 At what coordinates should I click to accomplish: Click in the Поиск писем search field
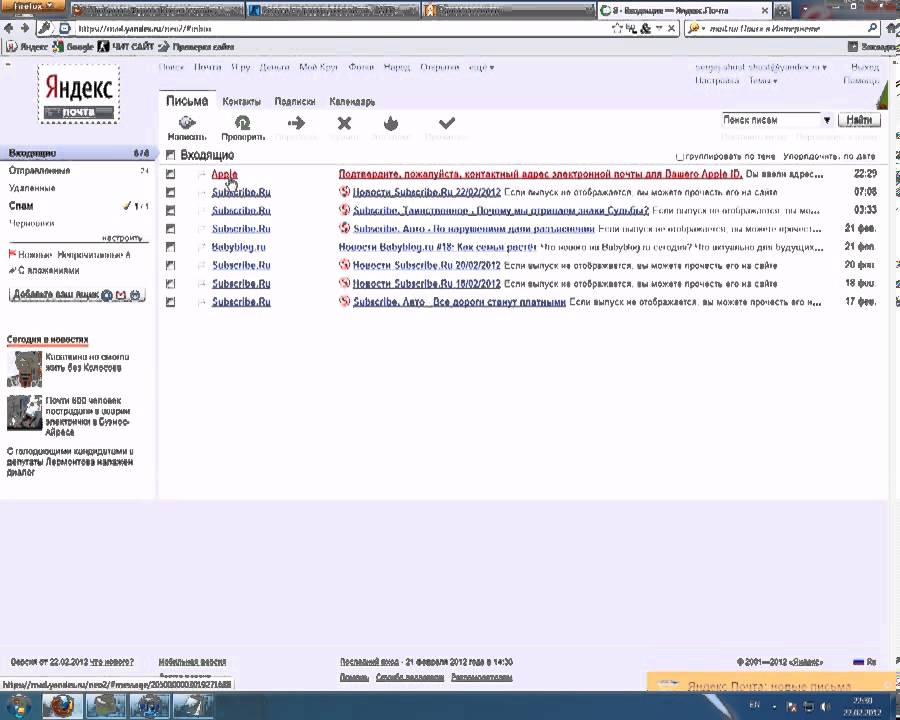771,120
